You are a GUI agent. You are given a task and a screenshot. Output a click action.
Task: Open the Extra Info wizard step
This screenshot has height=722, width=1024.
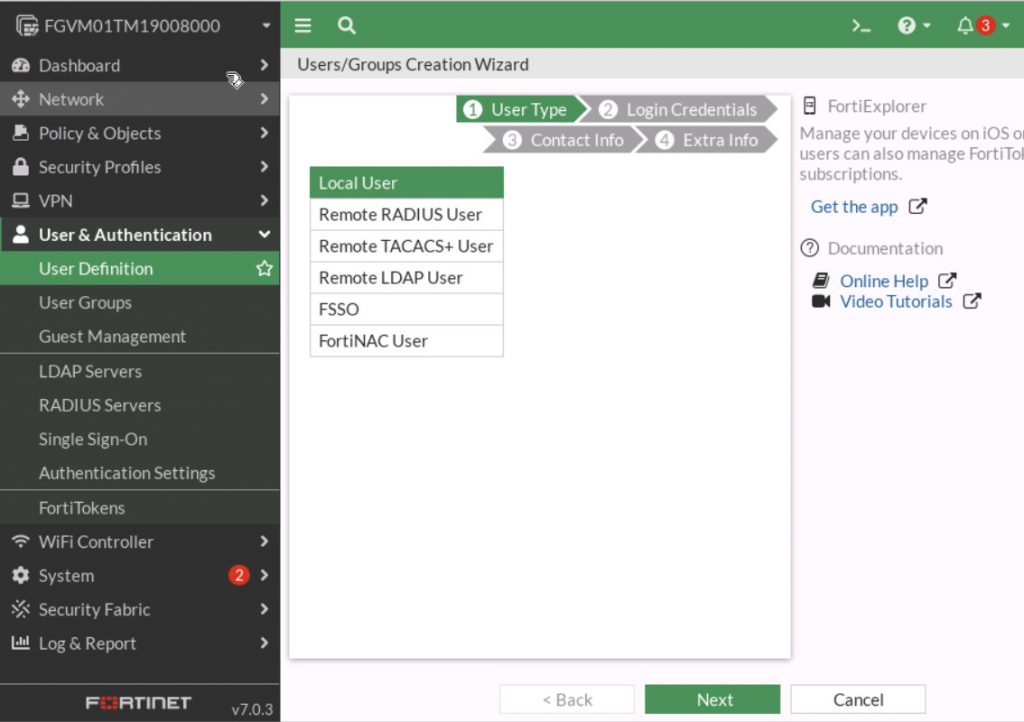coord(722,140)
